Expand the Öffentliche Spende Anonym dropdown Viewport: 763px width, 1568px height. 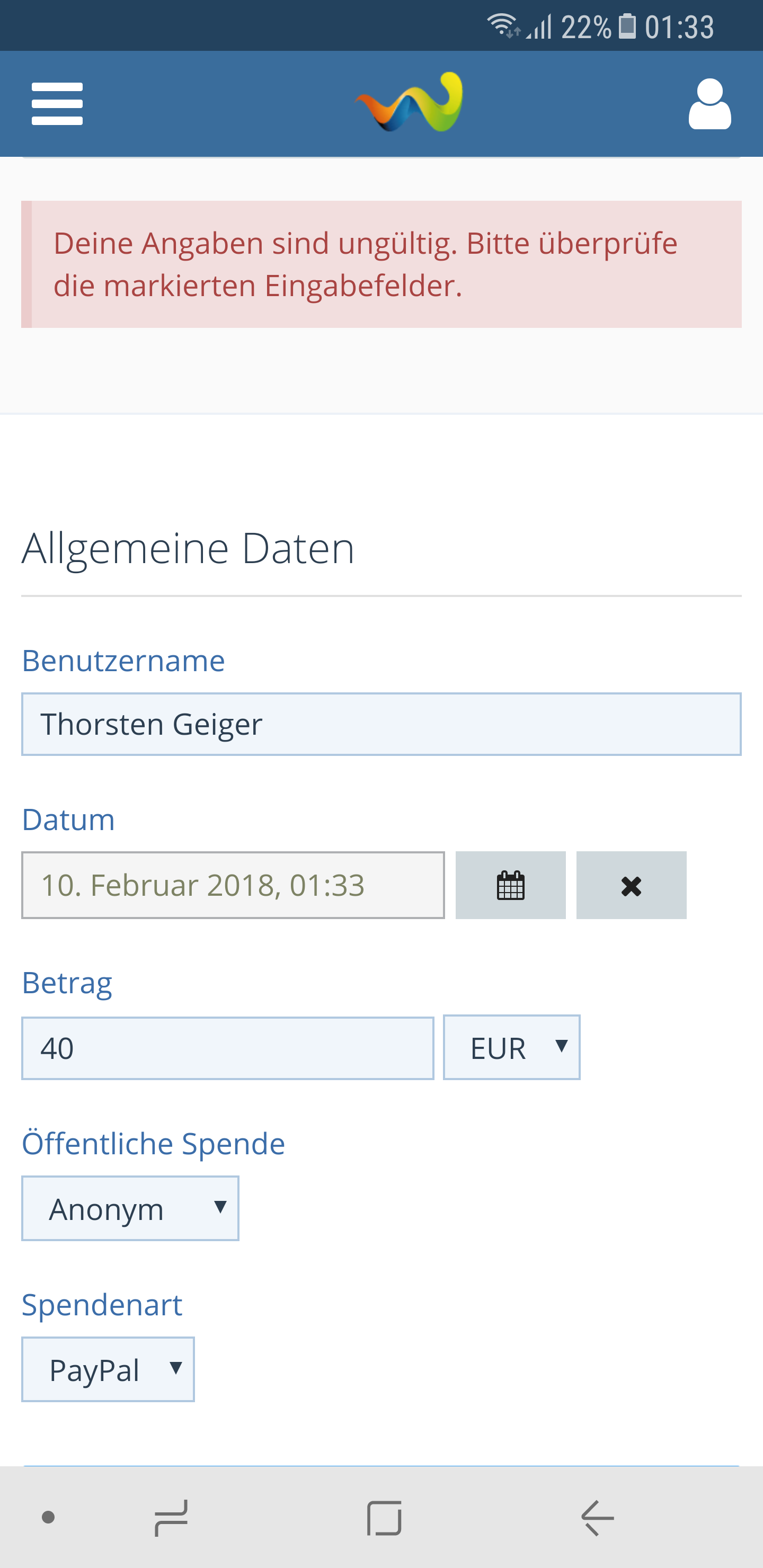(x=130, y=1209)
